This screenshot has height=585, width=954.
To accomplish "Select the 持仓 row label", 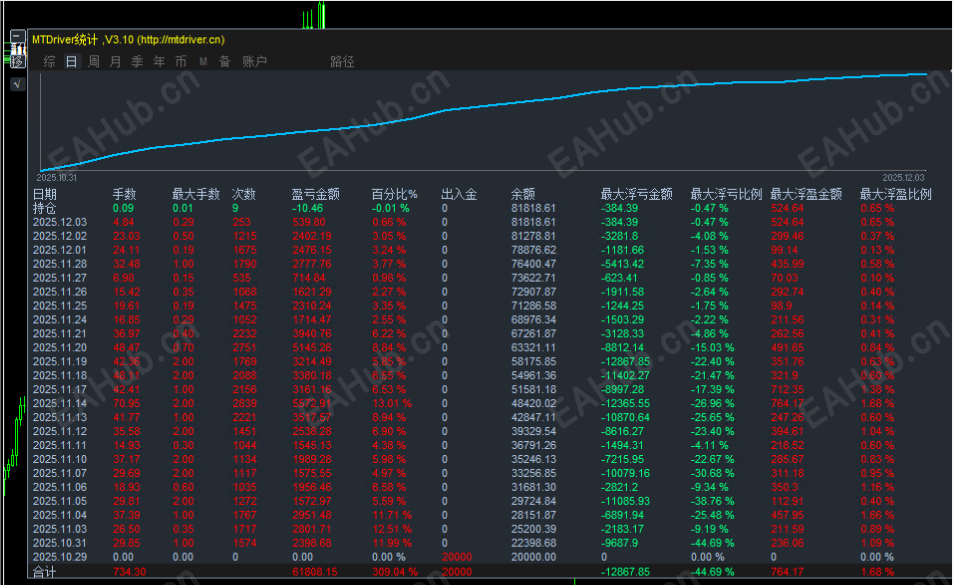I will tap(44, 208).
